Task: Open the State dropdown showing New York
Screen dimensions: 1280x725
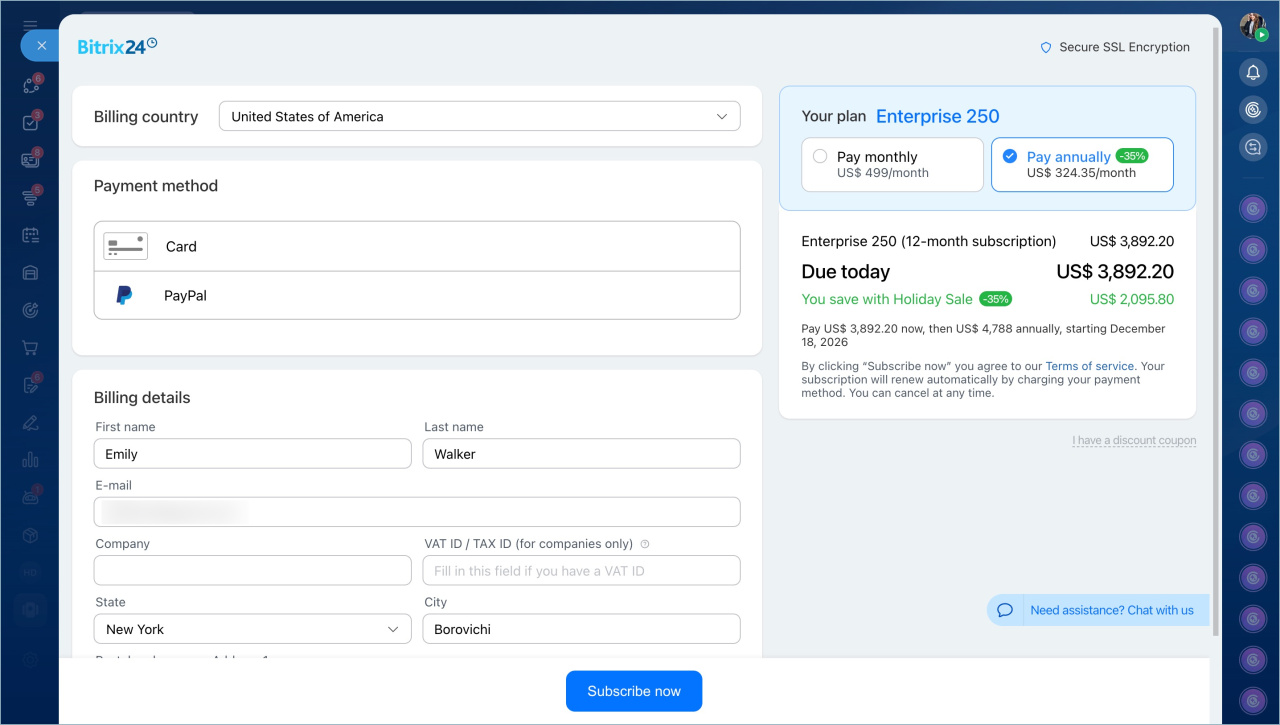Action: [252, 629]
